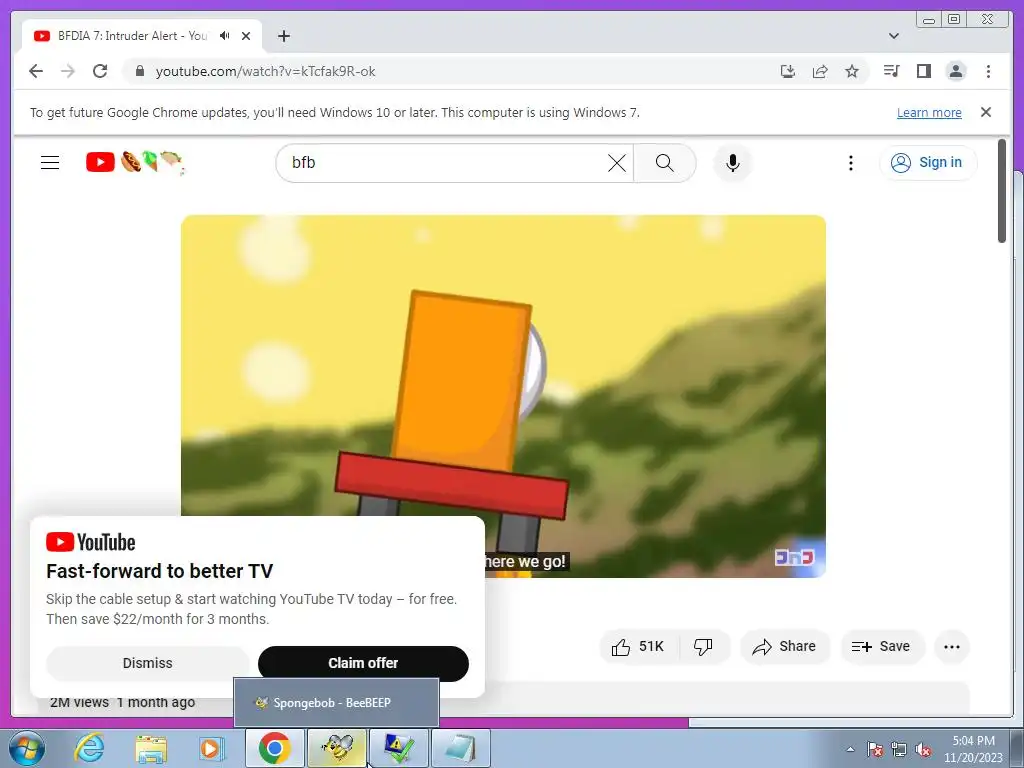Viewport: 1024px width, 768px height.
Task: Share this page from address bar
Action: (820, 71)
